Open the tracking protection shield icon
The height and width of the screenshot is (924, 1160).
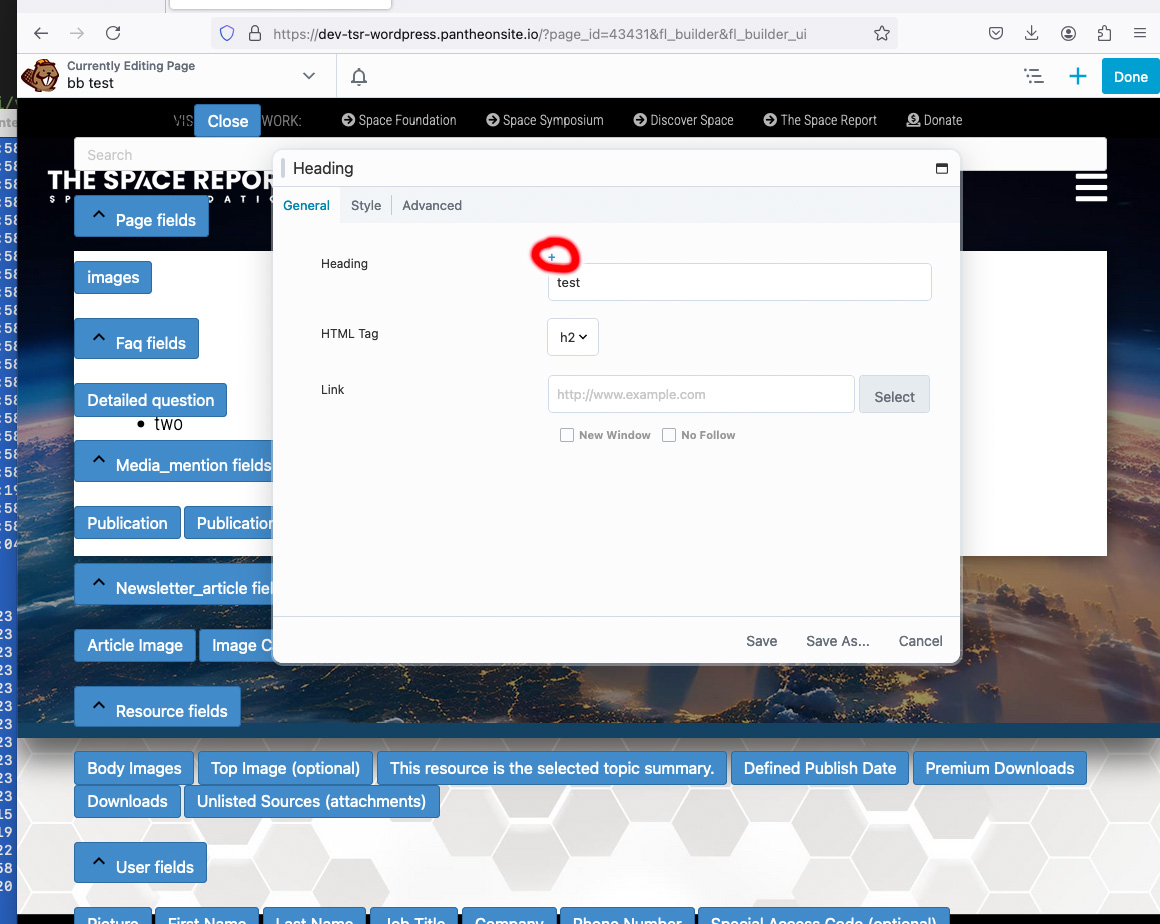(227, 33)
